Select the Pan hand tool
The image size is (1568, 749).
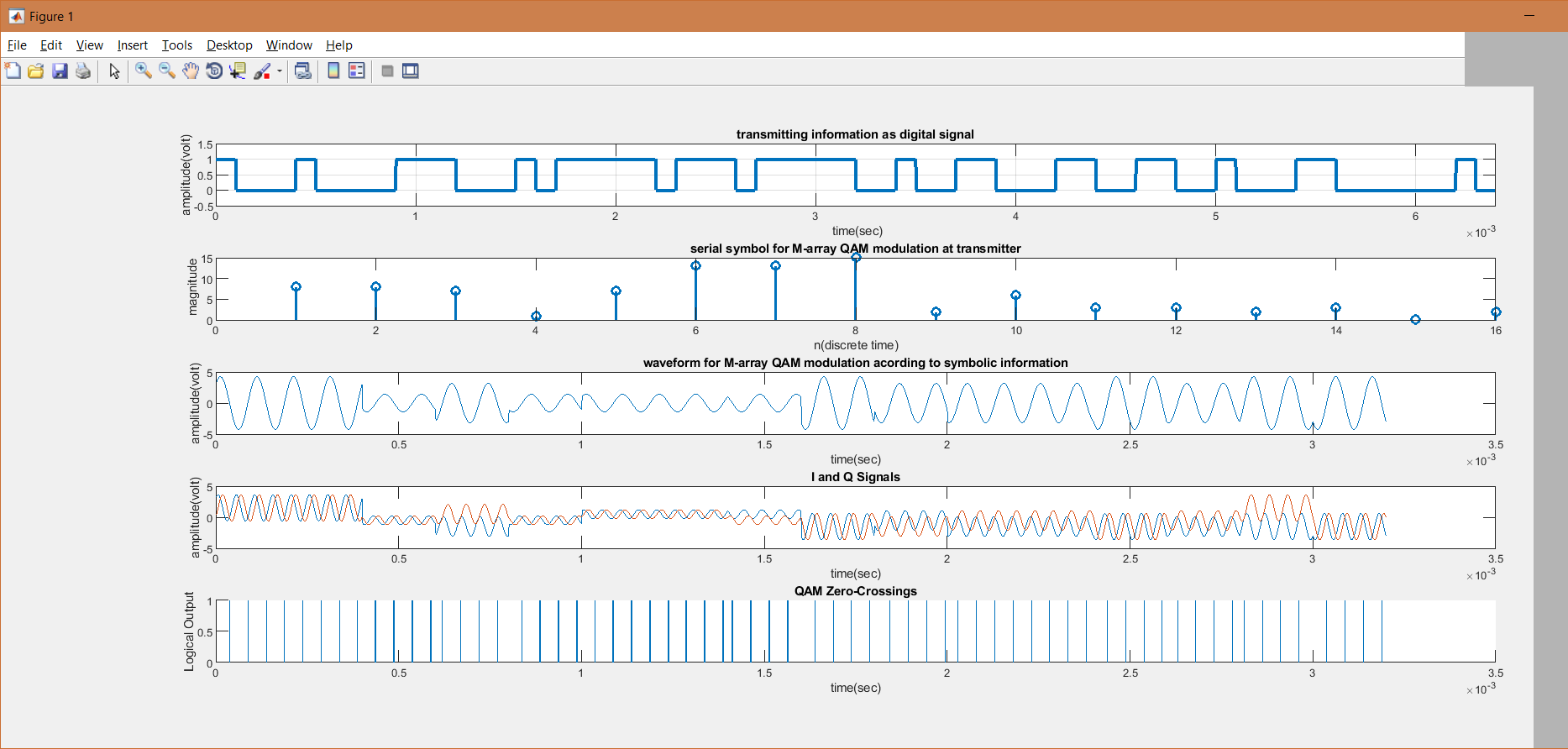[191, 71]
